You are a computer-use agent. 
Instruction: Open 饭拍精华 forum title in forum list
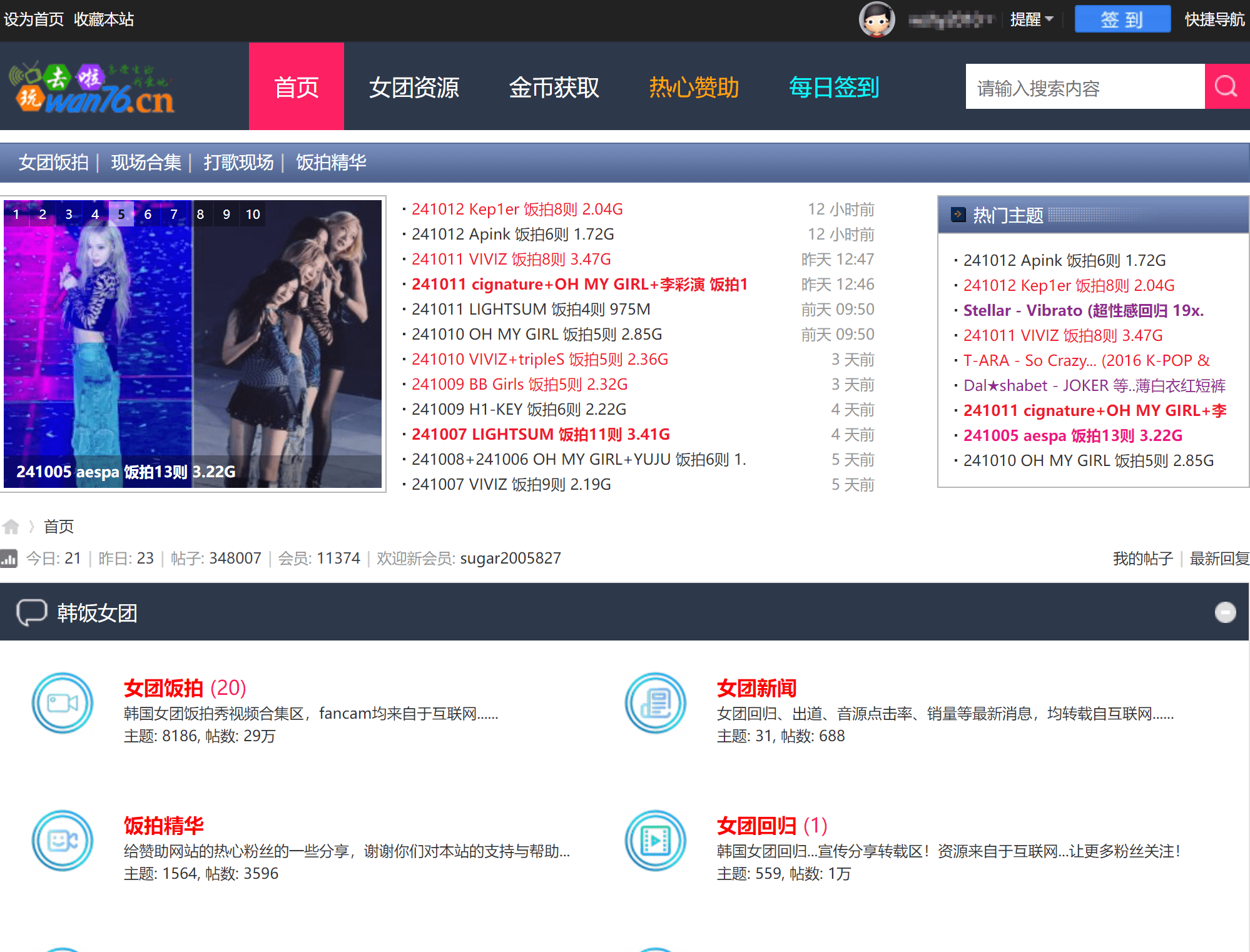(x=164, y=825)
